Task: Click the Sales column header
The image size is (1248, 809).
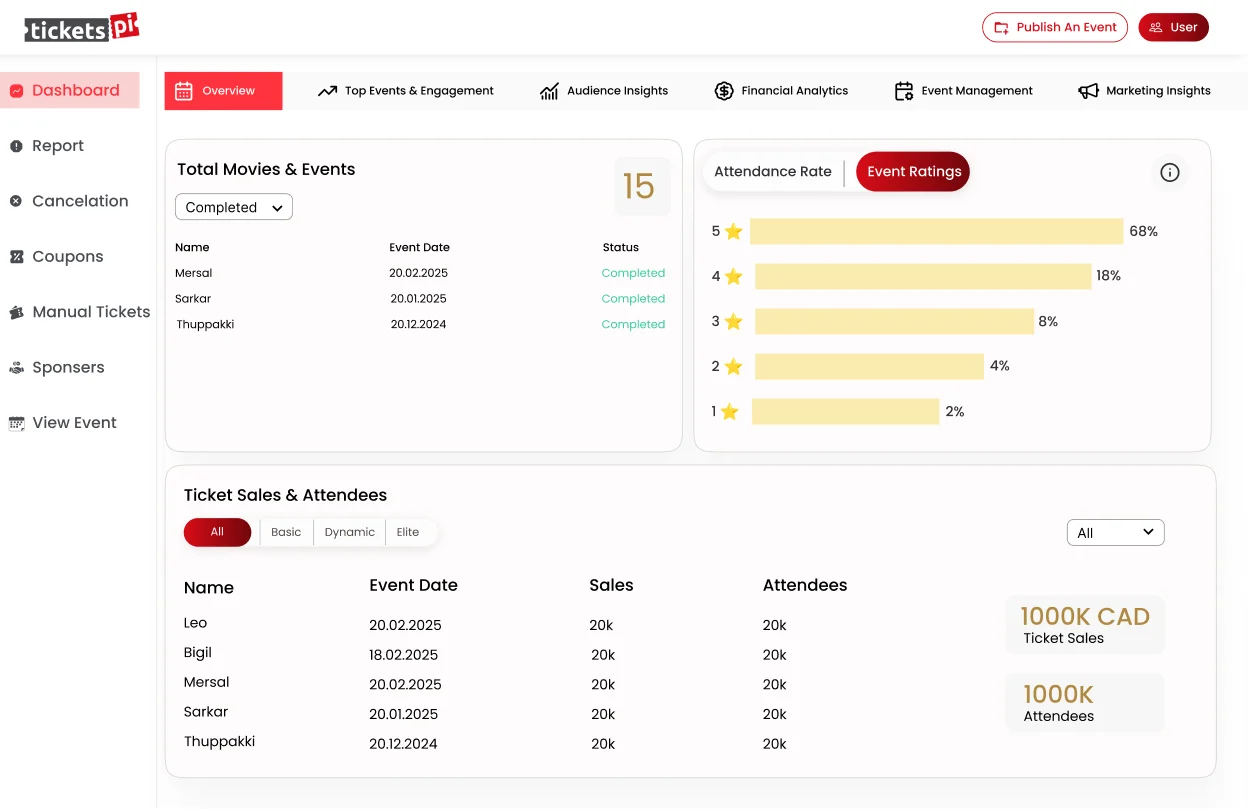Action: coord(611,586)
